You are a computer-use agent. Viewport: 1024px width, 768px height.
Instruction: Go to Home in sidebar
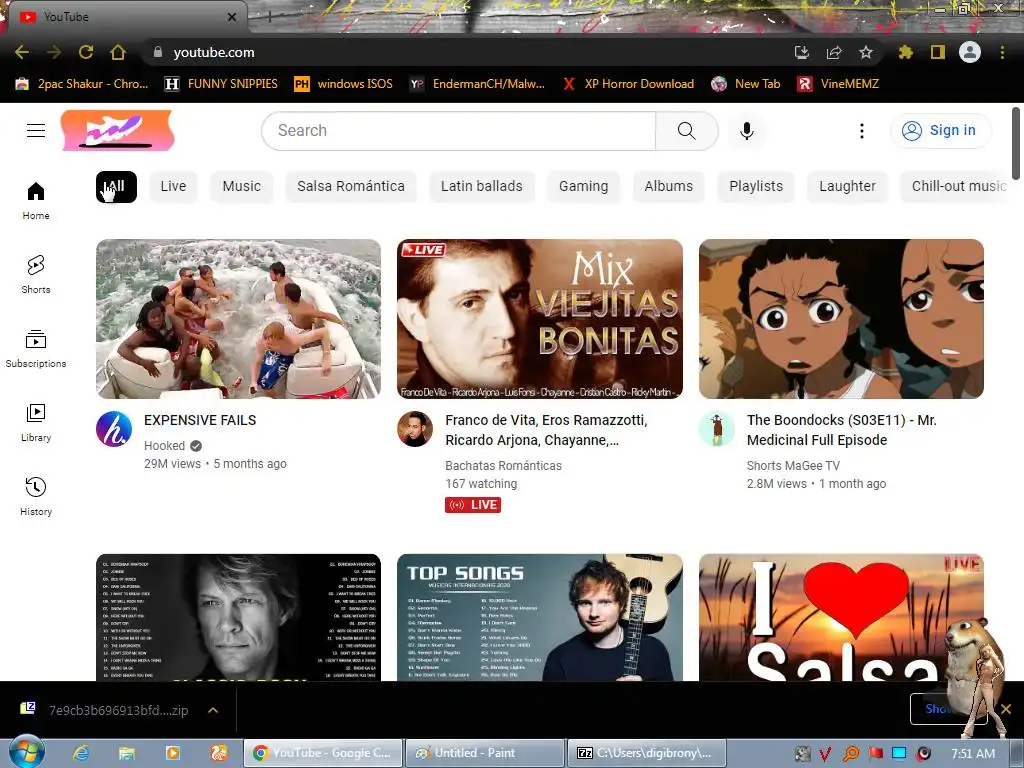pyautogui.click(x=36, y=200)
